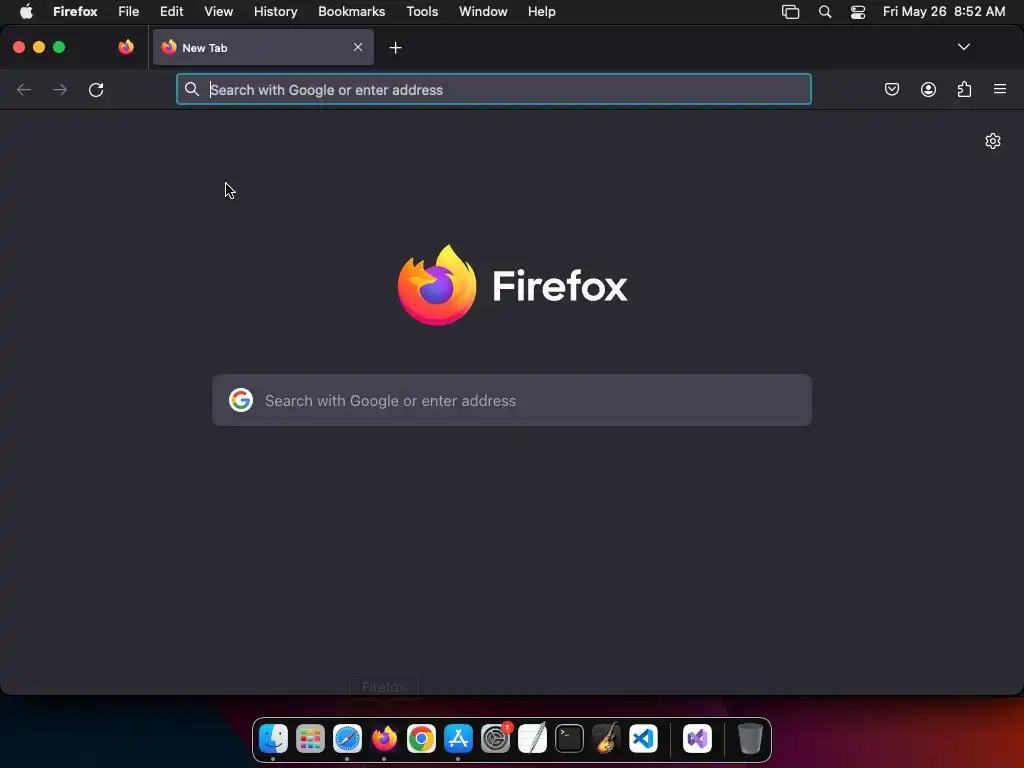Viewport: 1024px width, 768px height.
Task: Click the Google logo in search box
Action: (241, 400)
